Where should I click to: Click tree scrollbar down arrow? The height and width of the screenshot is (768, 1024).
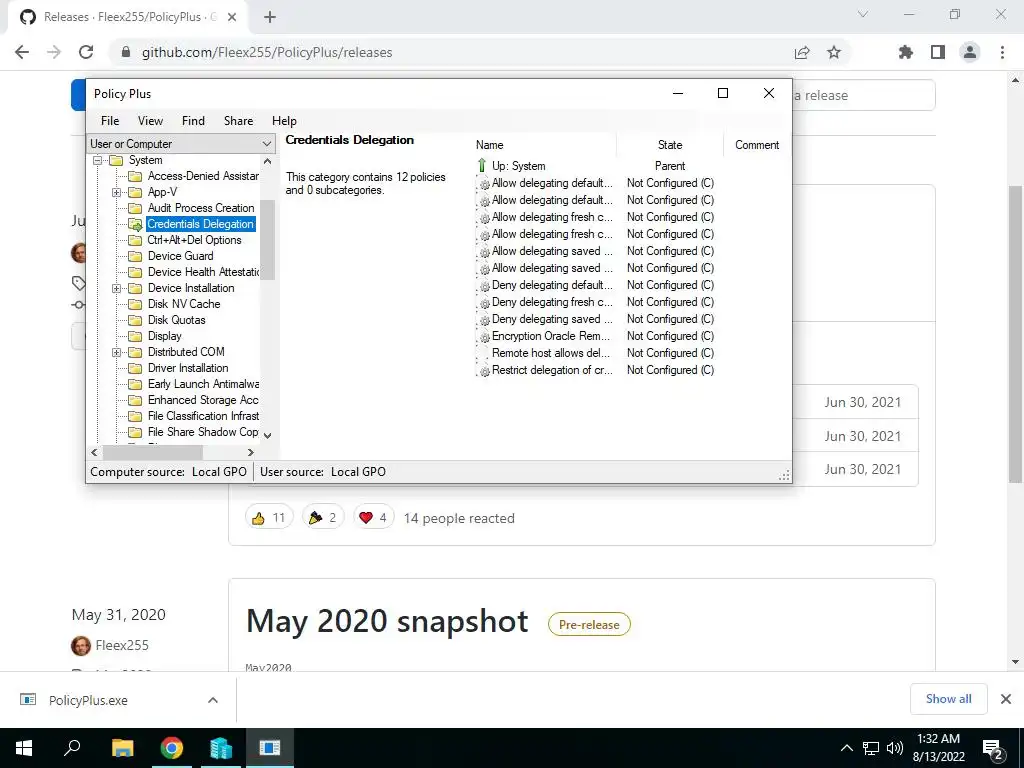(268, 436)
